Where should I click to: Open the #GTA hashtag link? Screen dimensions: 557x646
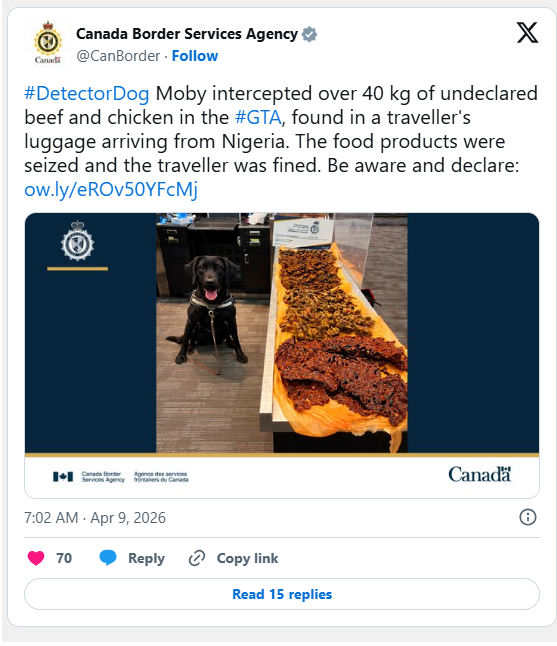(x=258, y=117)
